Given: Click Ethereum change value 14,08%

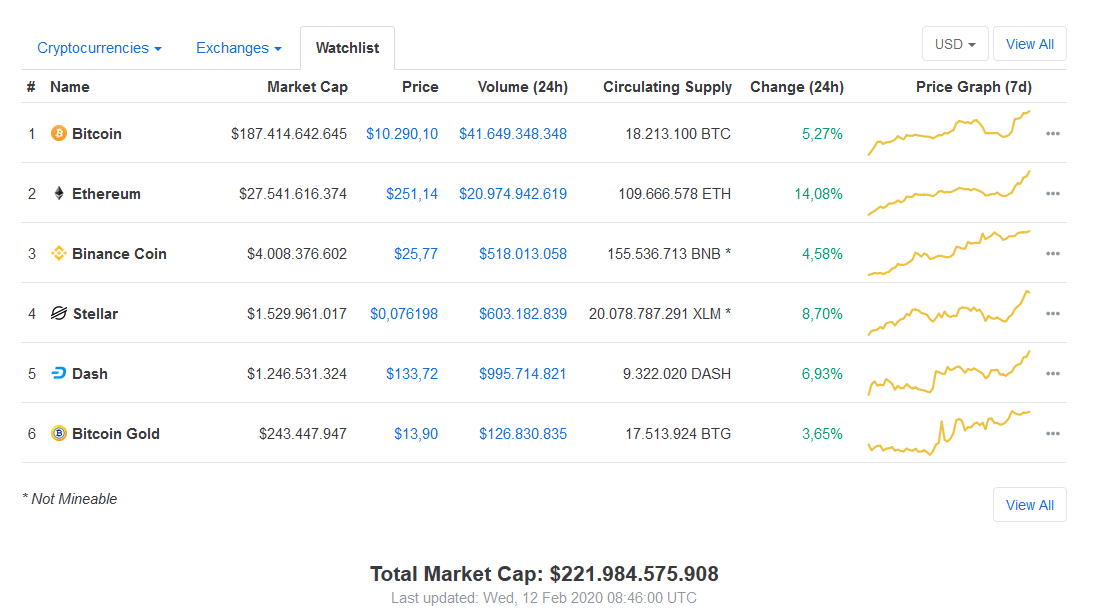Looking at the screenshot, I should pyautogui.click(x=818, y=194).
